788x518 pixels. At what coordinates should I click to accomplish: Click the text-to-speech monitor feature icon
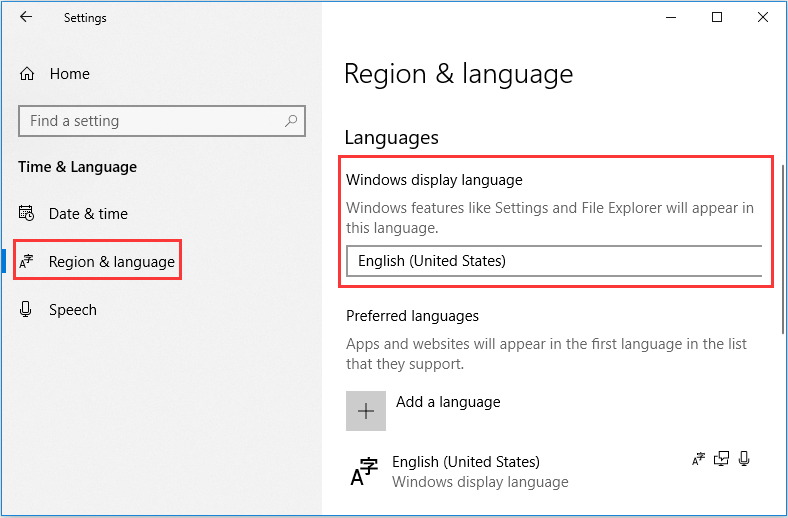click(721, 459)
